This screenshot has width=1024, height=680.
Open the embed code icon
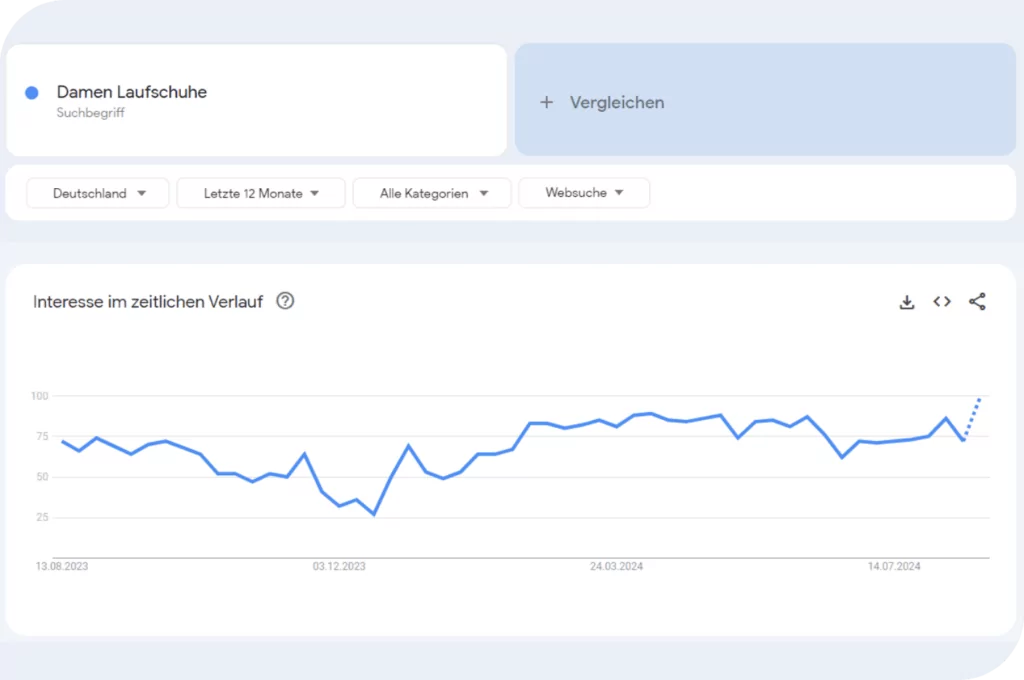pyautogui.click(x=942, y=302)
